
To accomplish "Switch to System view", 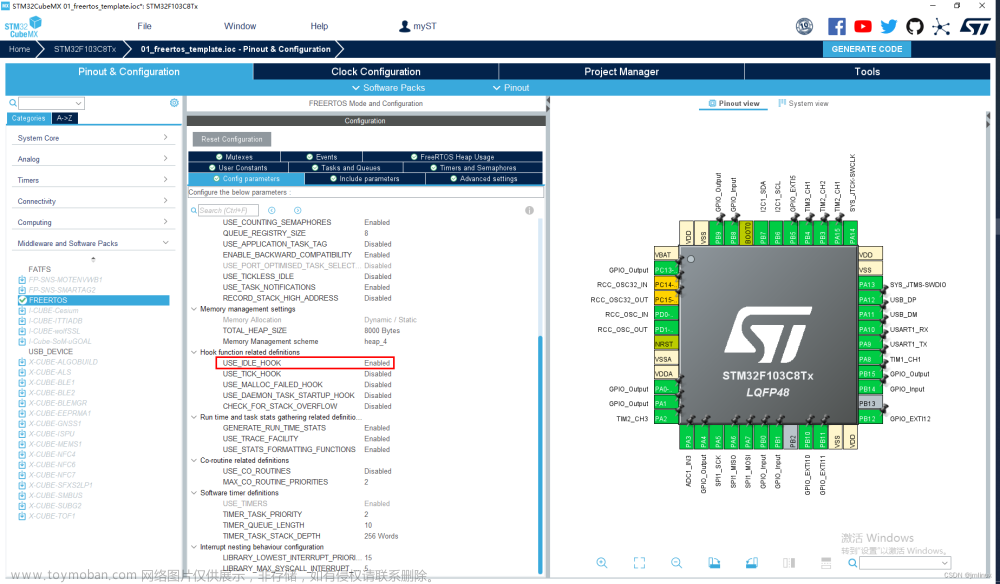I will click(803, 103).
